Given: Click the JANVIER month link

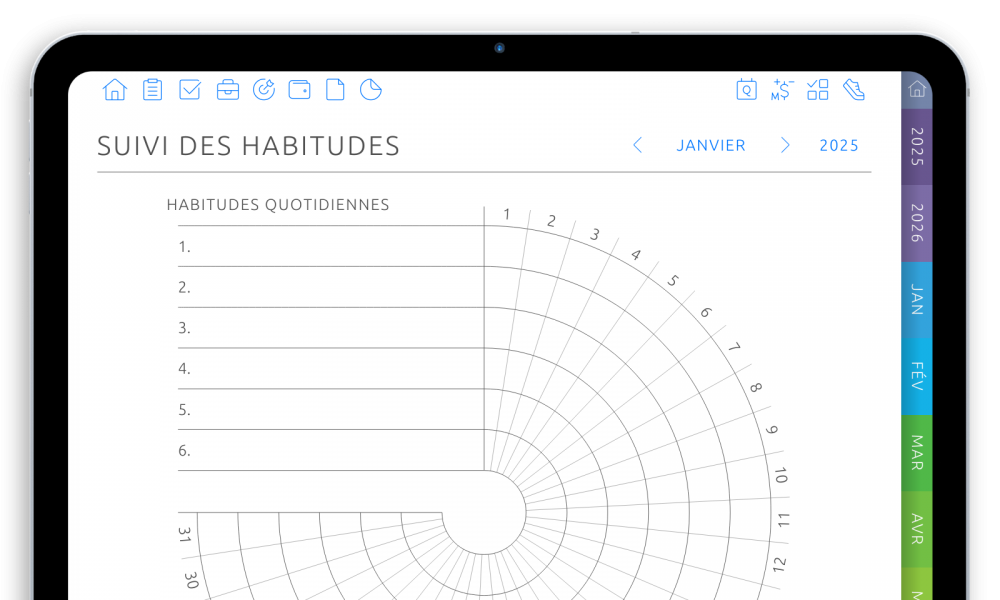Looking at the screenshot, I should click(710, 145).
